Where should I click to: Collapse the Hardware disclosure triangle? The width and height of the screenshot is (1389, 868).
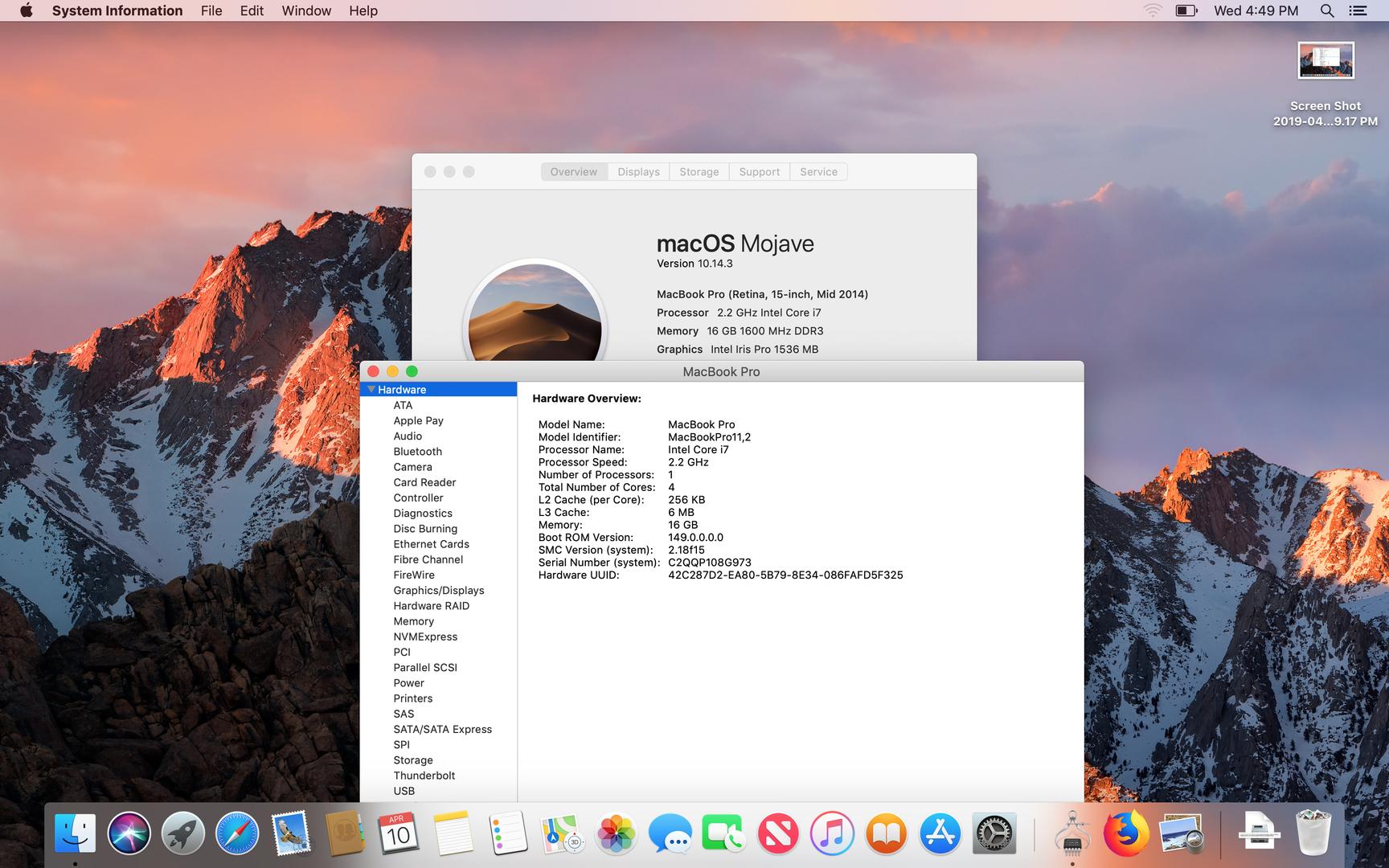[x=371, y=389]
